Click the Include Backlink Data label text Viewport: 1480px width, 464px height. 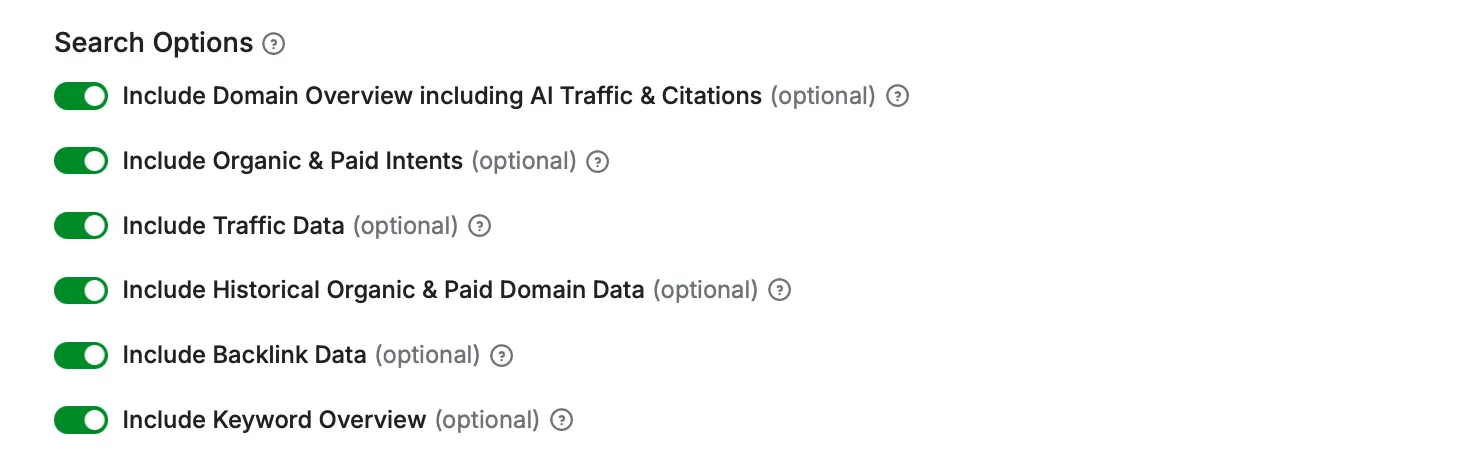point(244,355)
